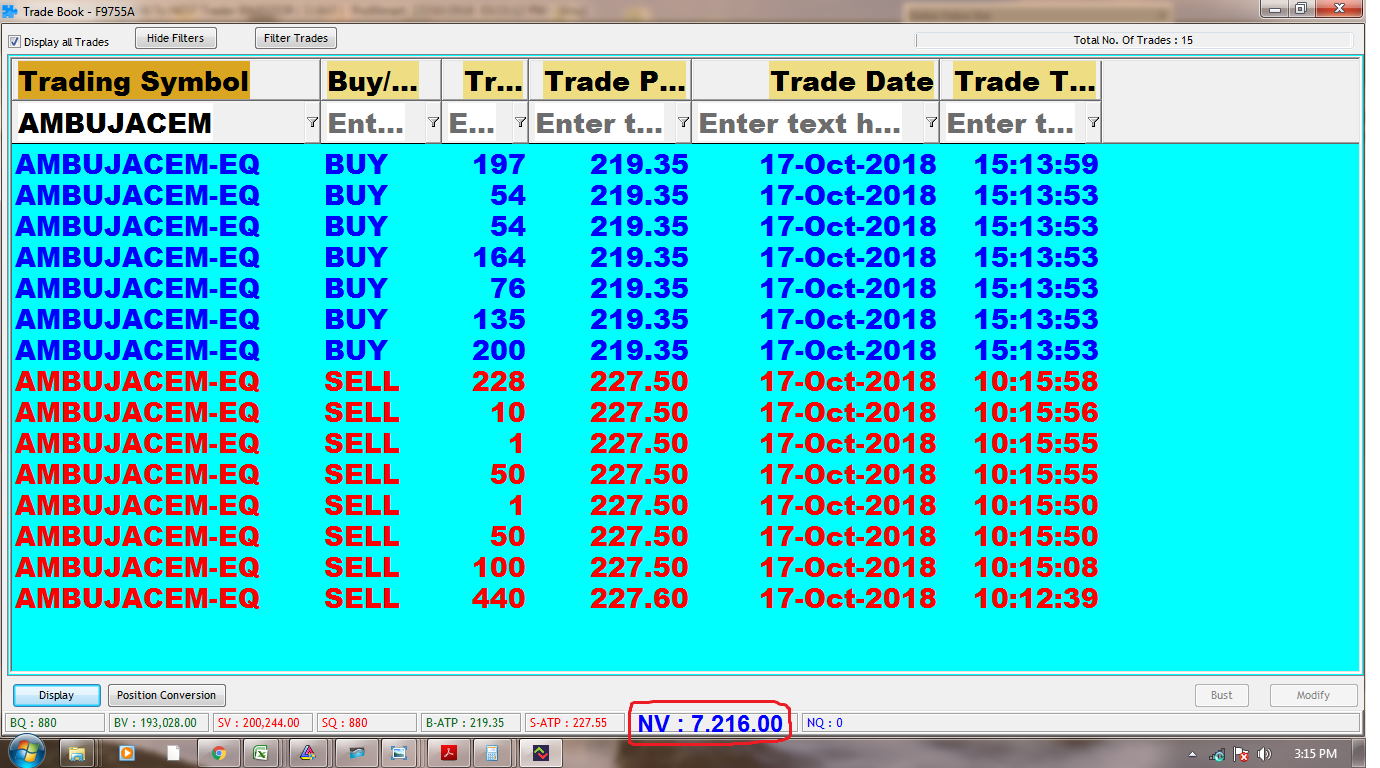Click the Trade Book window title icon
This screenshot has height=768, width=1380.
[10, 11]
